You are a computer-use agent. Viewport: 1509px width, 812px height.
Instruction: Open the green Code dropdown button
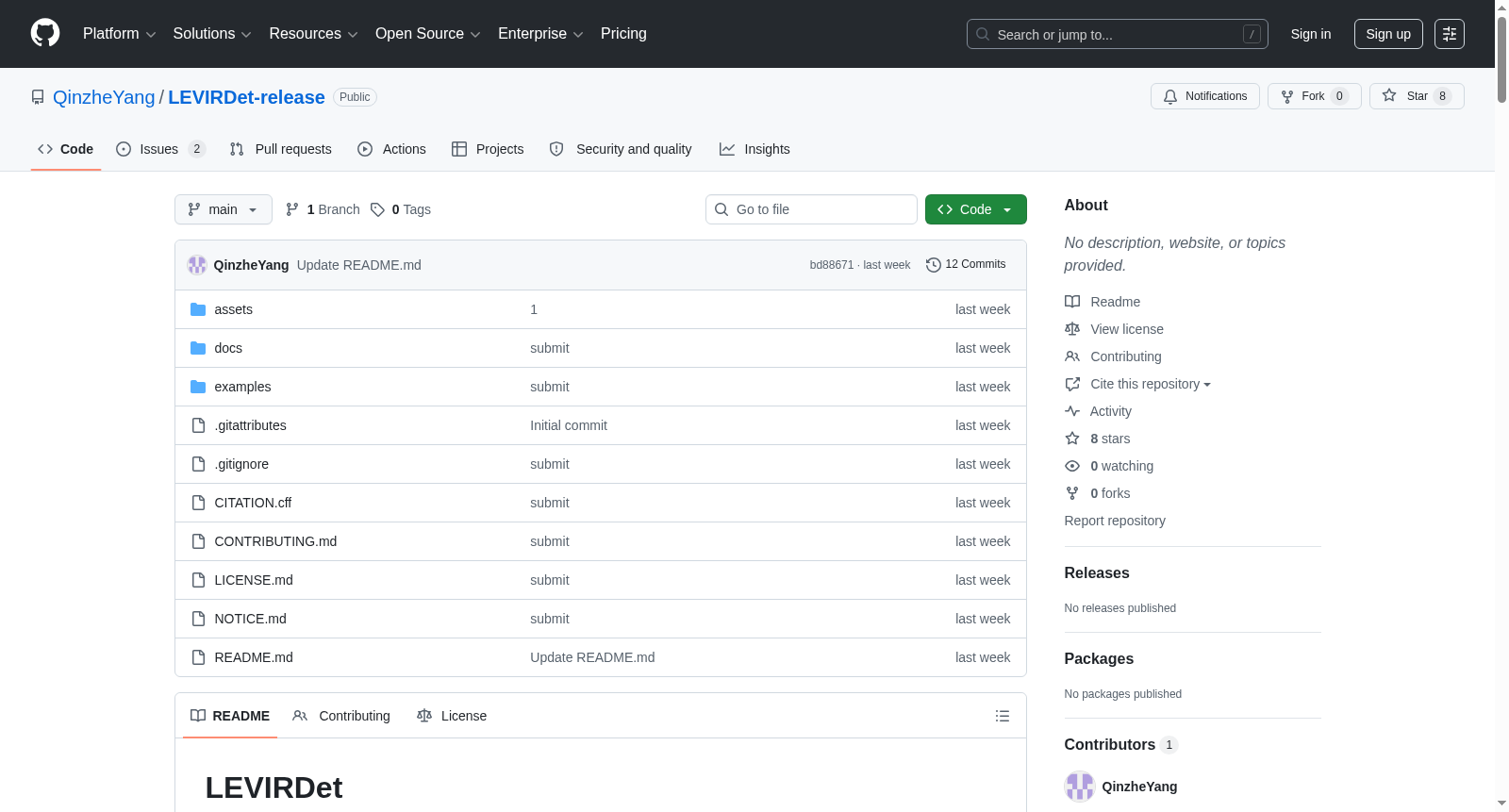(976, 209)
